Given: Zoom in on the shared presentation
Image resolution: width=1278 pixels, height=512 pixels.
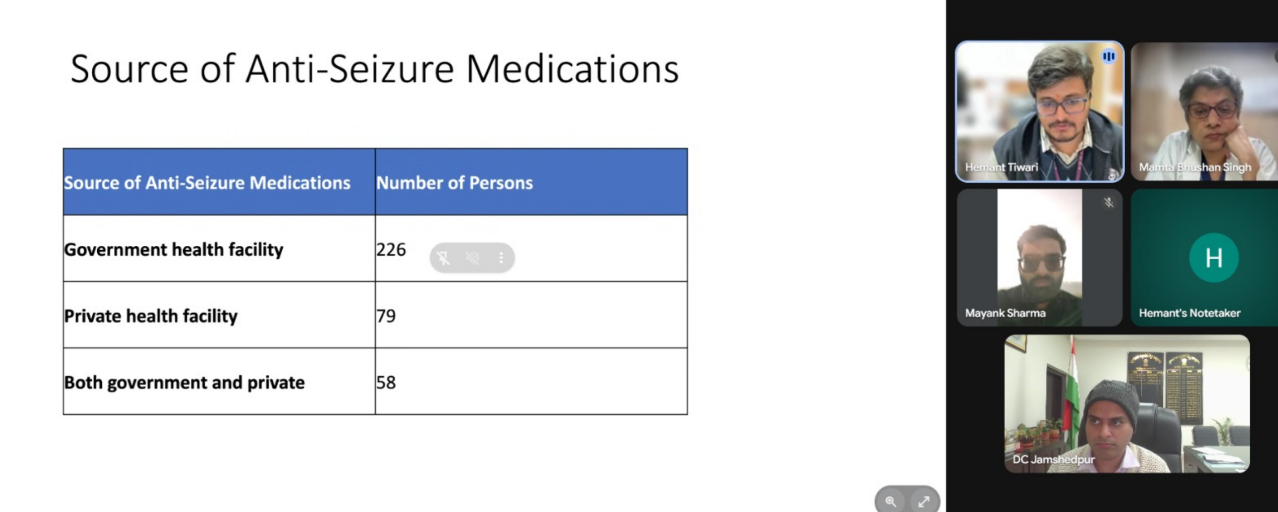Looking at the screenshot, I should coord(891,502).
